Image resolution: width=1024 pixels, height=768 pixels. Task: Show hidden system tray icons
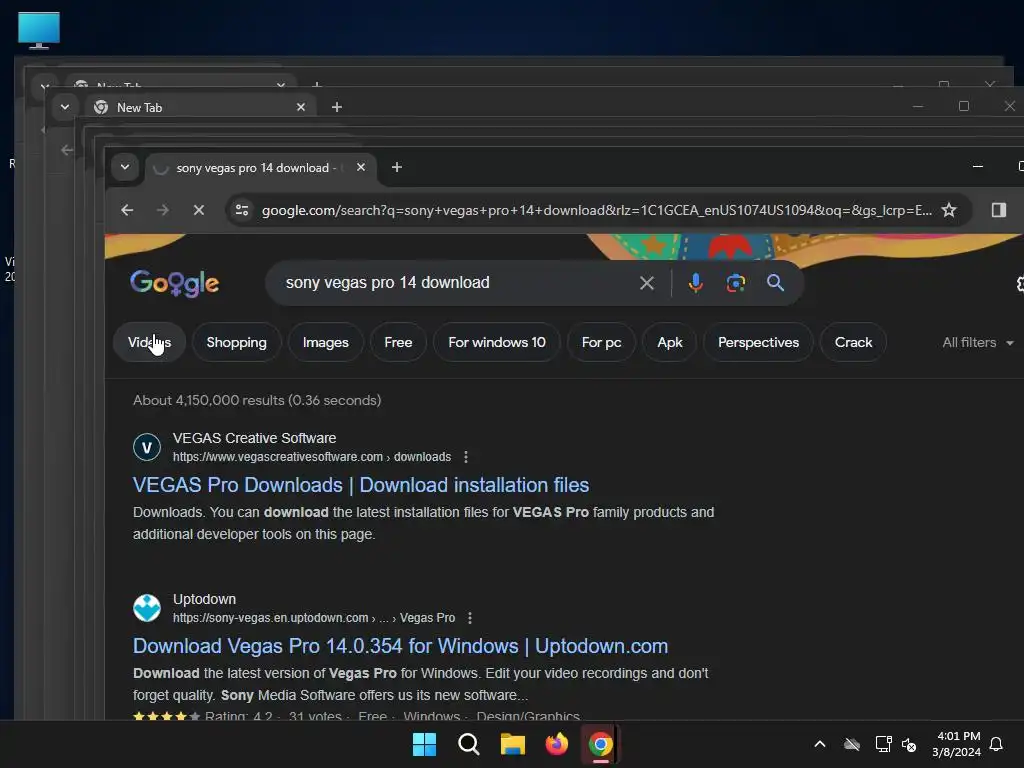820,744
